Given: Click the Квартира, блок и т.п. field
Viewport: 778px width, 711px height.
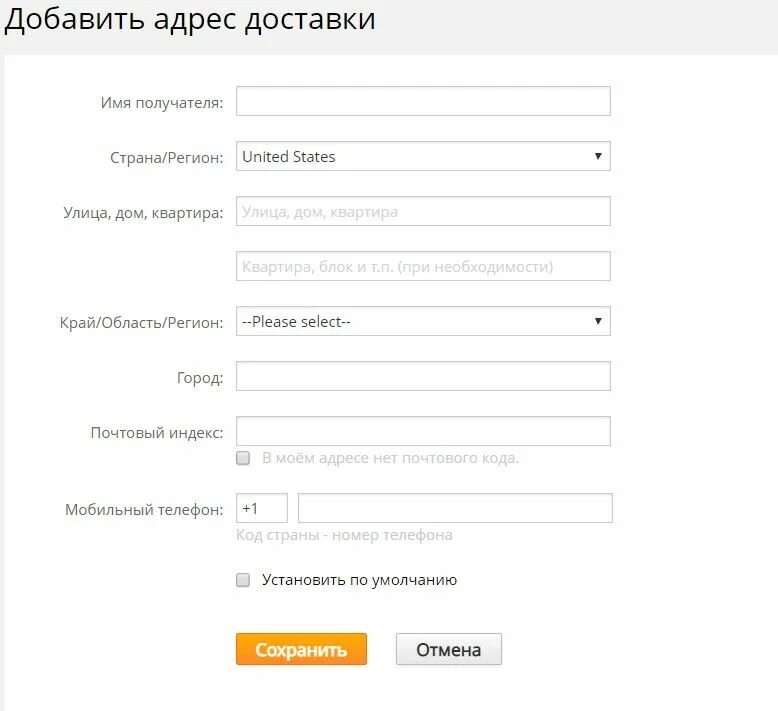Looking at the screenshot, I should 423,267.
